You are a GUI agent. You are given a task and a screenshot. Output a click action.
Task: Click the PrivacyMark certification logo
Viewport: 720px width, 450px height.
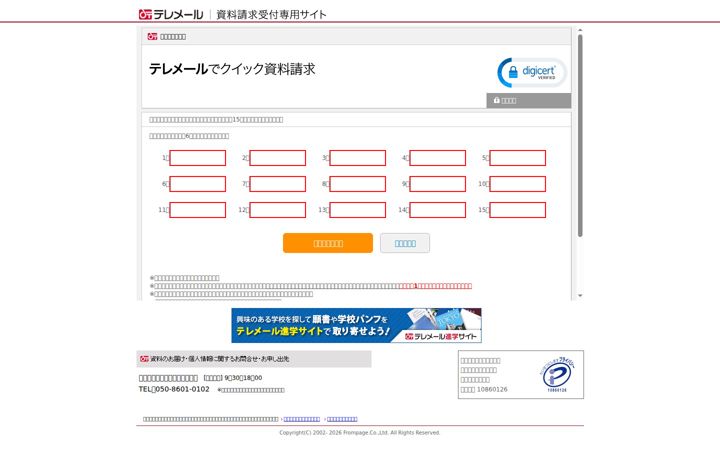click(557, 374)
